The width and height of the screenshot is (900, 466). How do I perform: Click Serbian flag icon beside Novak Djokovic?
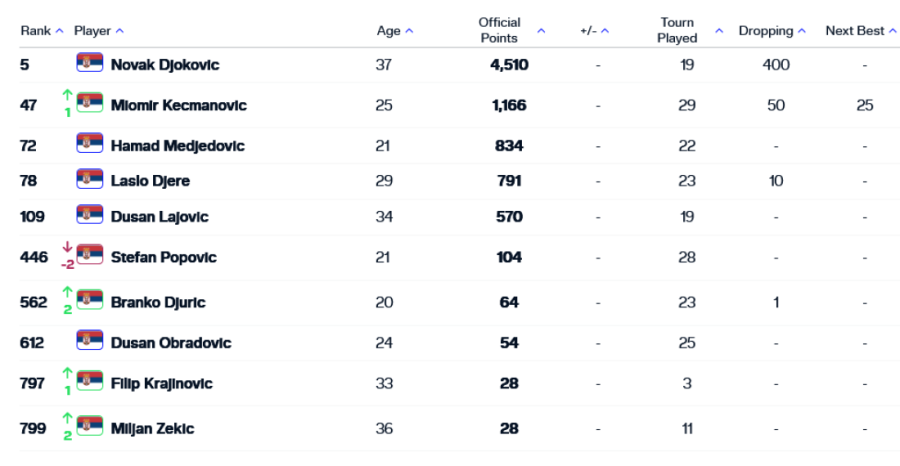90,64
